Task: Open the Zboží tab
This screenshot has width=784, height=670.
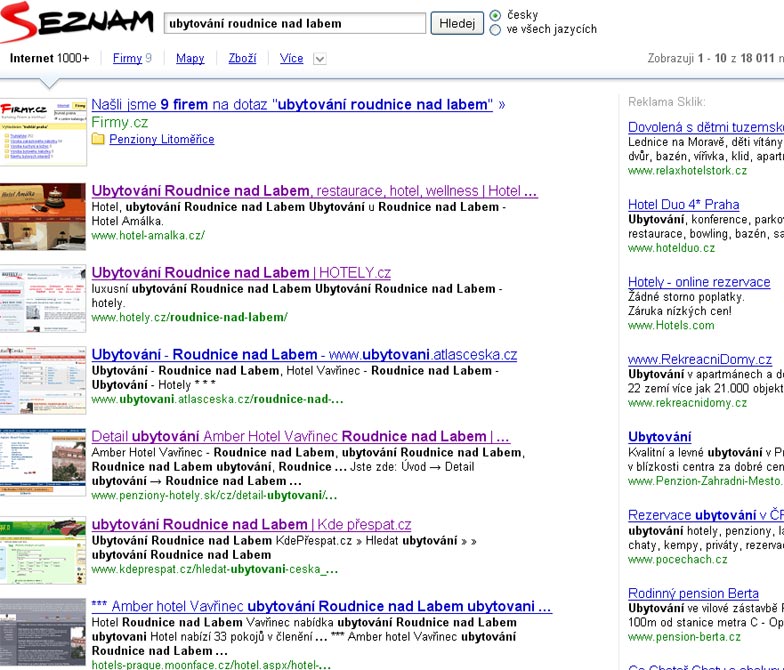Action: (x=242, y=58)
